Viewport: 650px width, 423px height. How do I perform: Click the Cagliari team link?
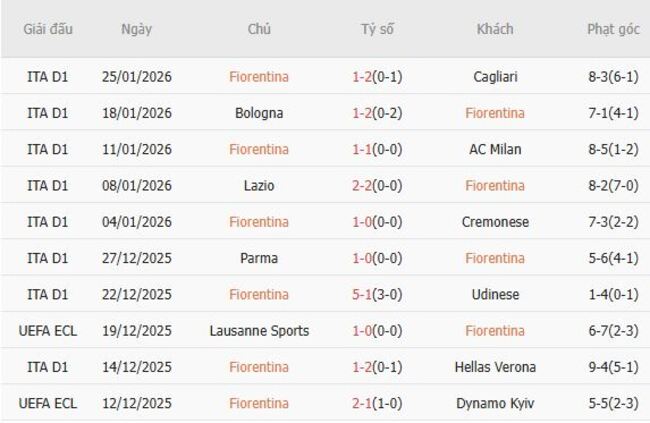tap(494, 76)
